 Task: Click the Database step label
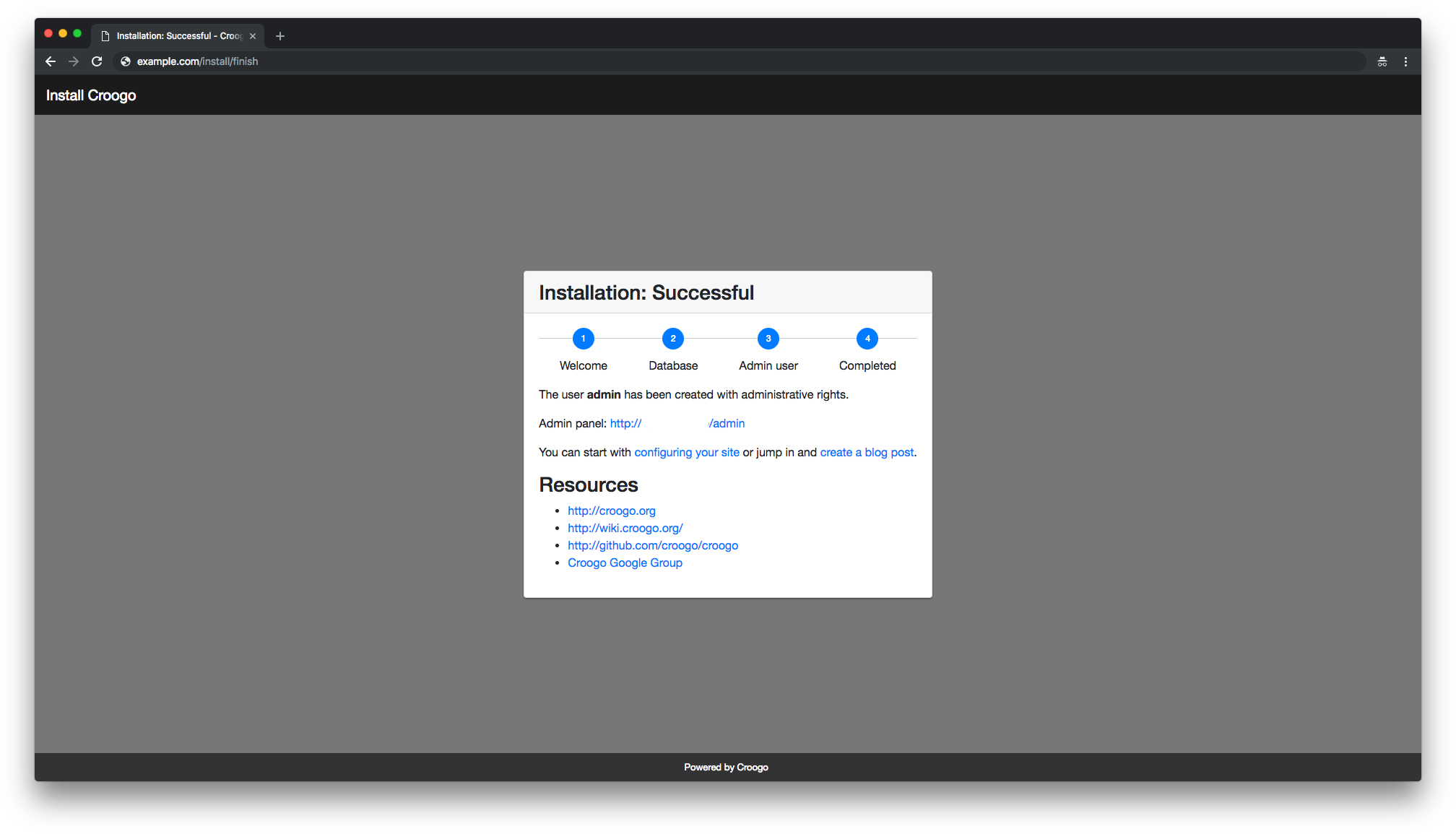coord(673,366)
